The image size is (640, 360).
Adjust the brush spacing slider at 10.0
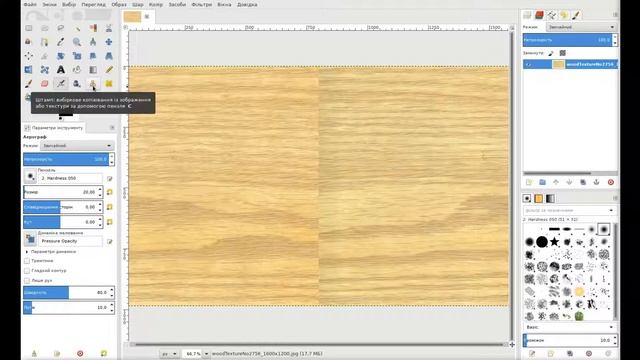coord(569,340)
